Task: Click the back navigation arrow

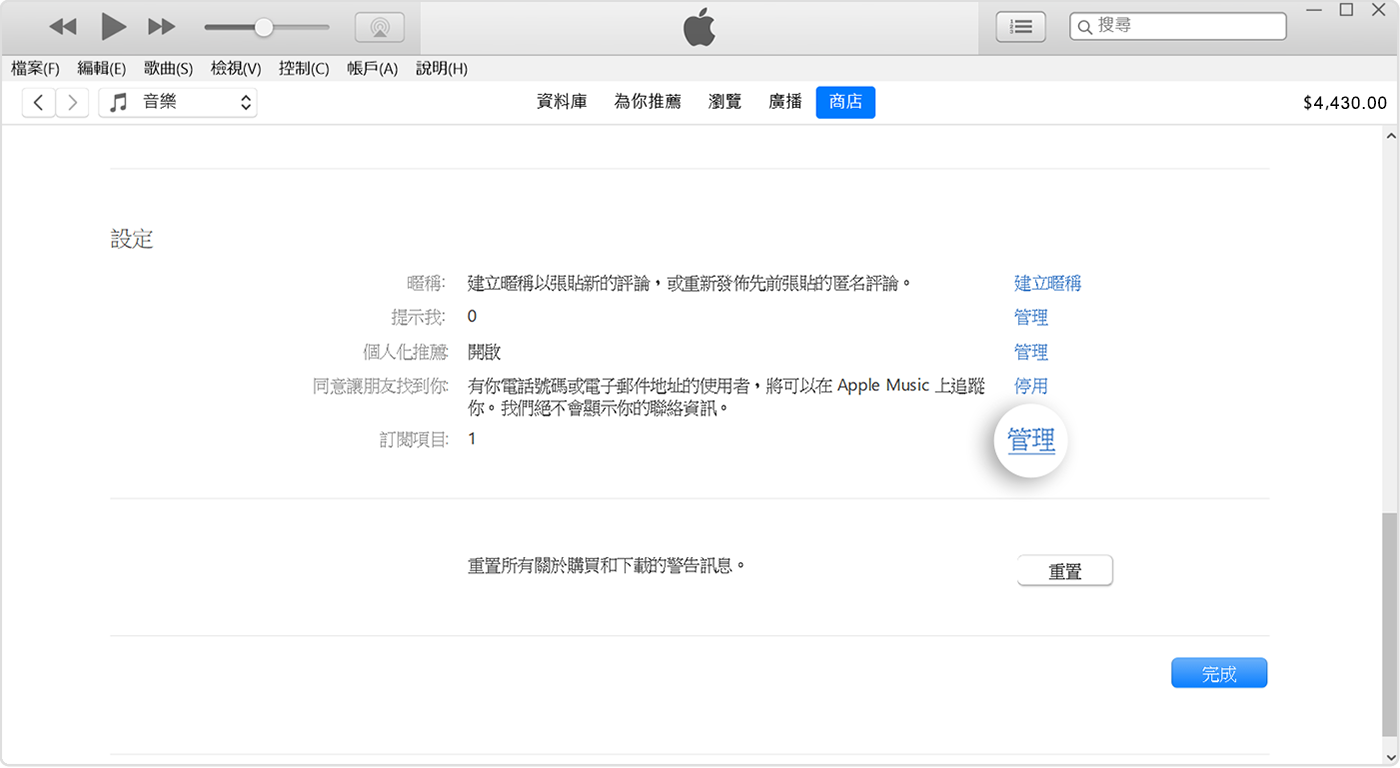Action: (38, 102)
